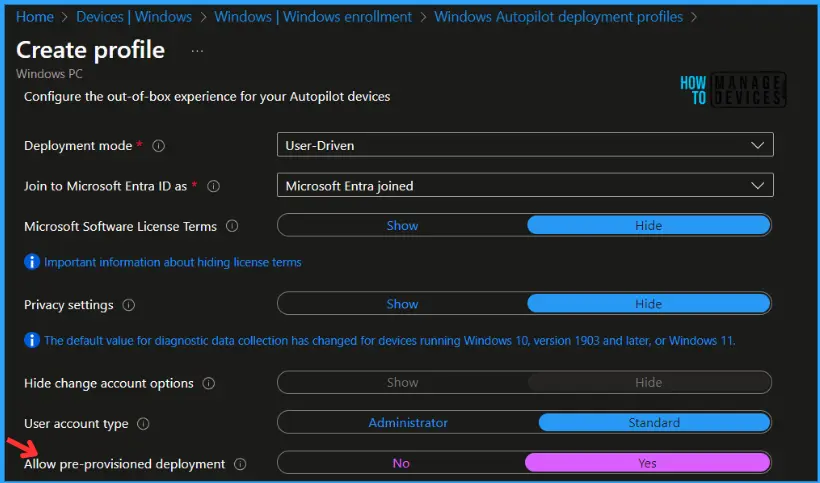Set Privacy settings to Show

(x=402, y=304)
